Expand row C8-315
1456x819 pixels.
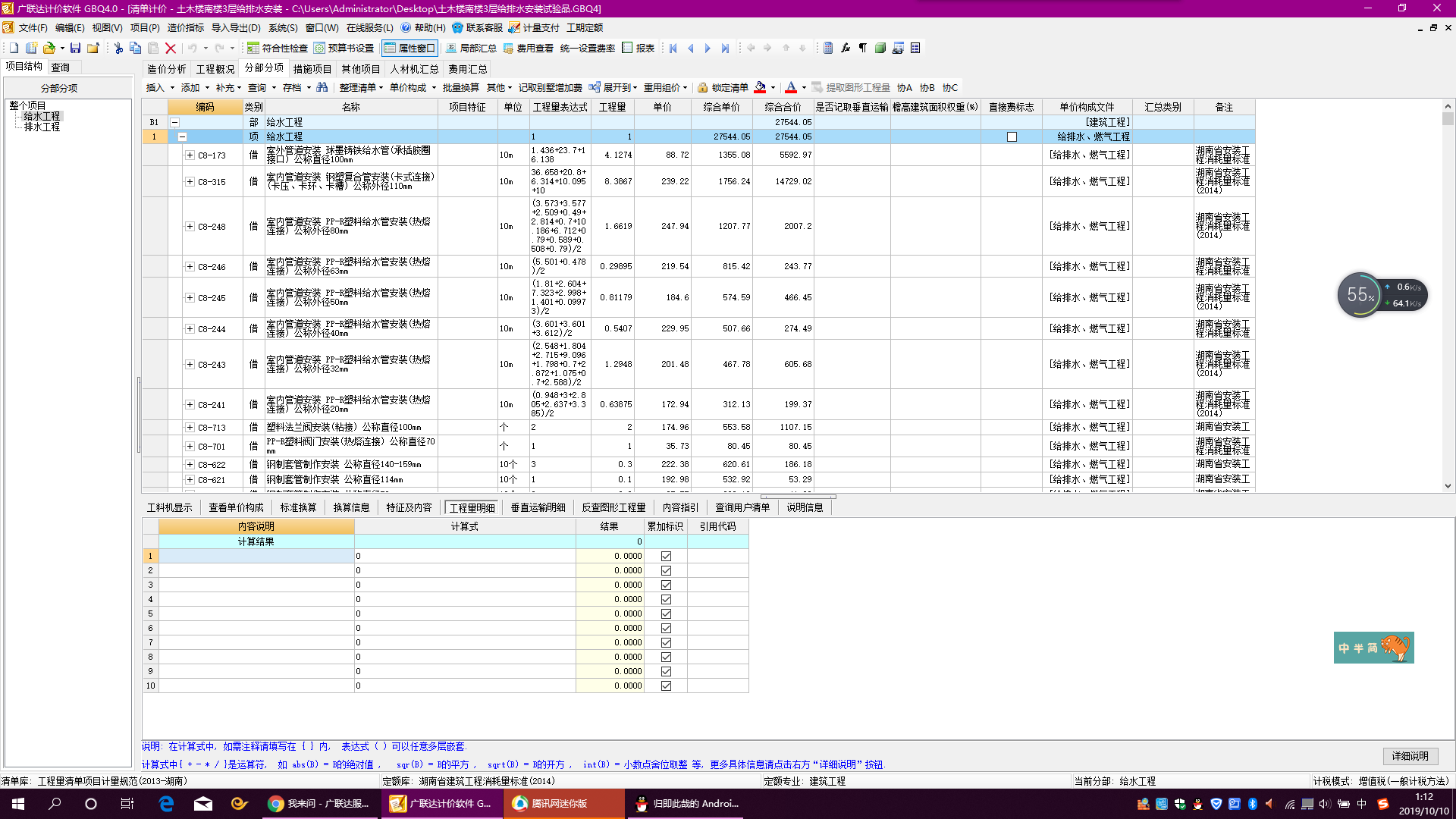190,181
